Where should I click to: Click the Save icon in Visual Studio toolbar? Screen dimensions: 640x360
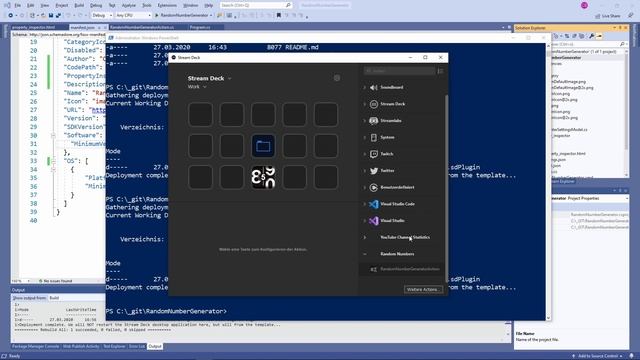[51, 16]
